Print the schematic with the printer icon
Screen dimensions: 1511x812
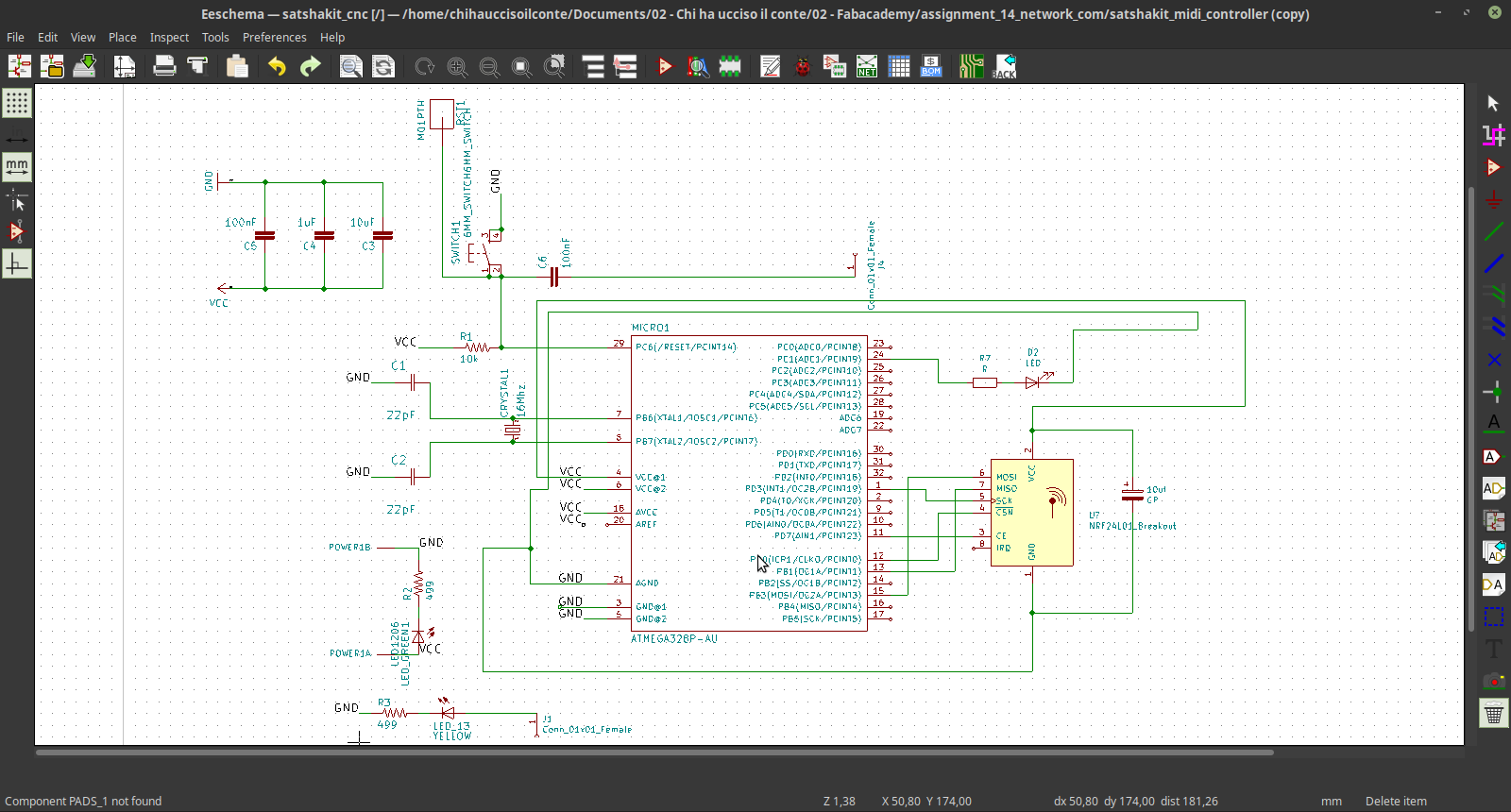tap(164, 66)
